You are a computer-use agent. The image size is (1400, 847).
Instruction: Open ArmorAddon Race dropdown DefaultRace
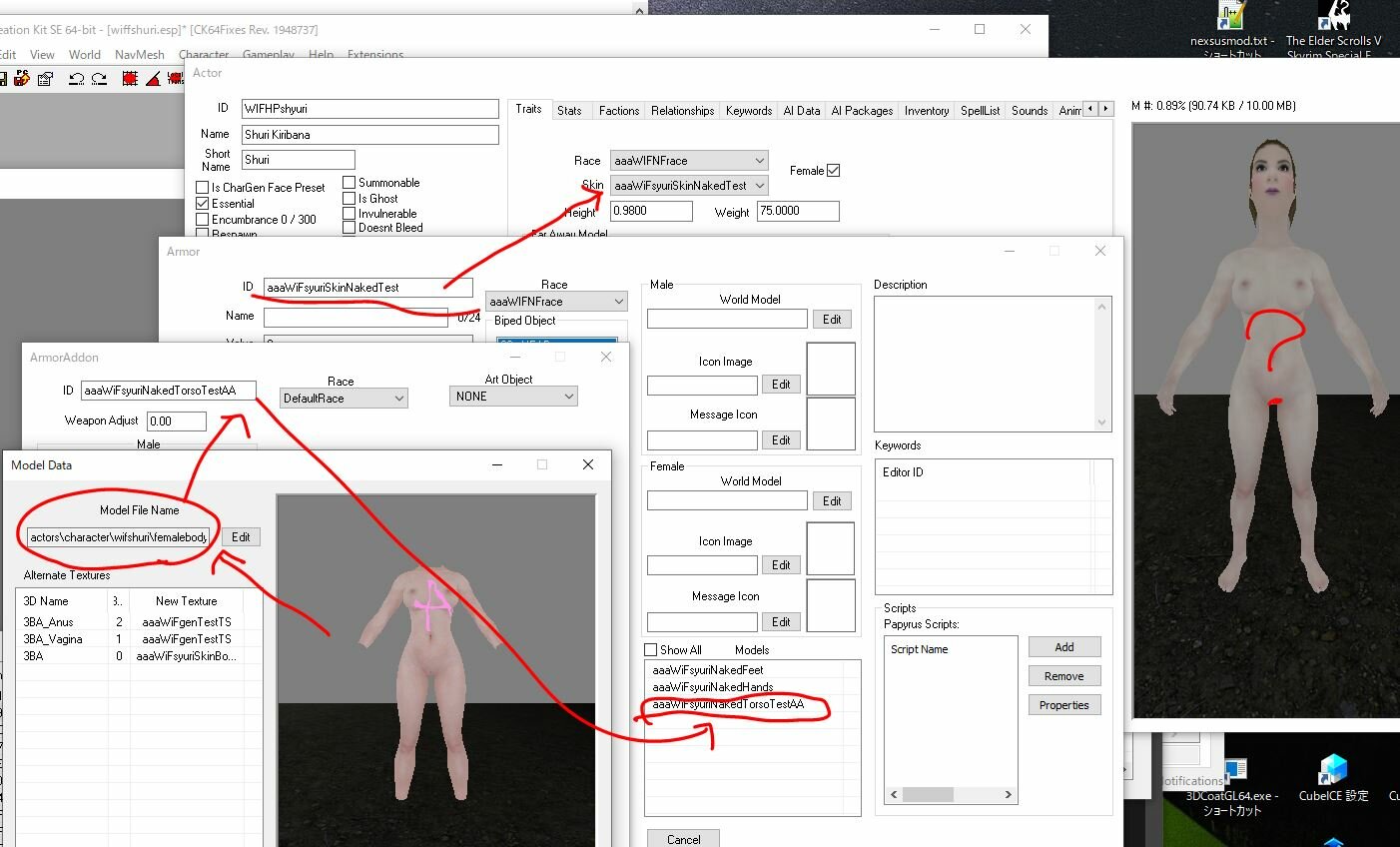[x=344, y=399]
